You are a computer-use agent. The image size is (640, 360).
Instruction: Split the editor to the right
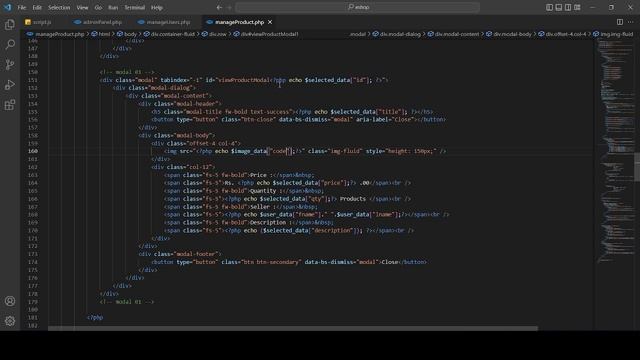coord(620,22)
